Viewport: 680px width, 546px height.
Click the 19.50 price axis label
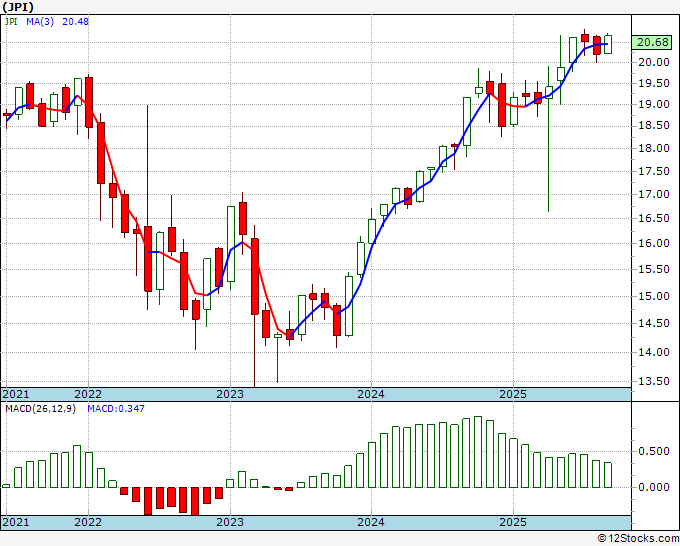coord(654,83)
